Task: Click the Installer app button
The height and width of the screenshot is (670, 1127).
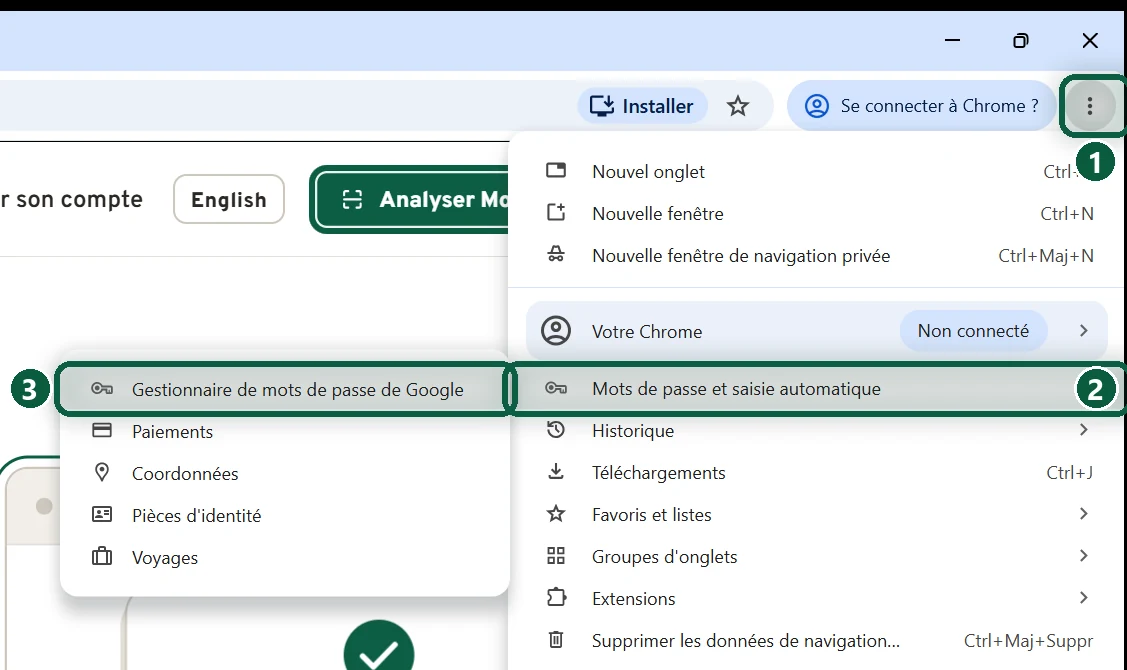Action: click(642, 106)
